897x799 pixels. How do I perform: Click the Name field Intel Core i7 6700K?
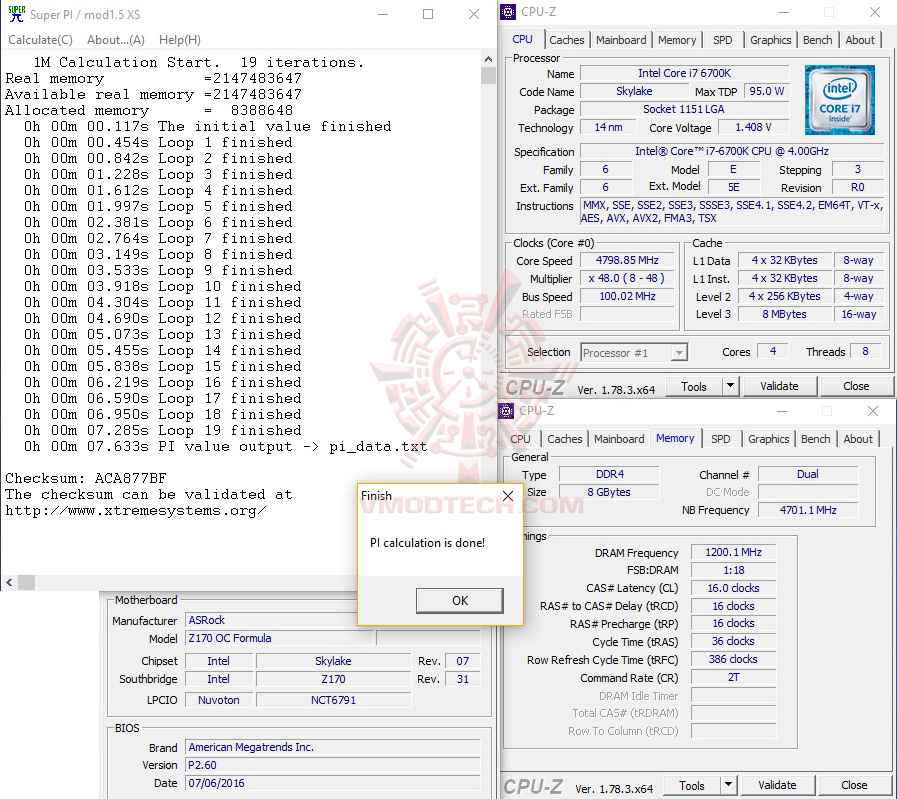(684, 73)
